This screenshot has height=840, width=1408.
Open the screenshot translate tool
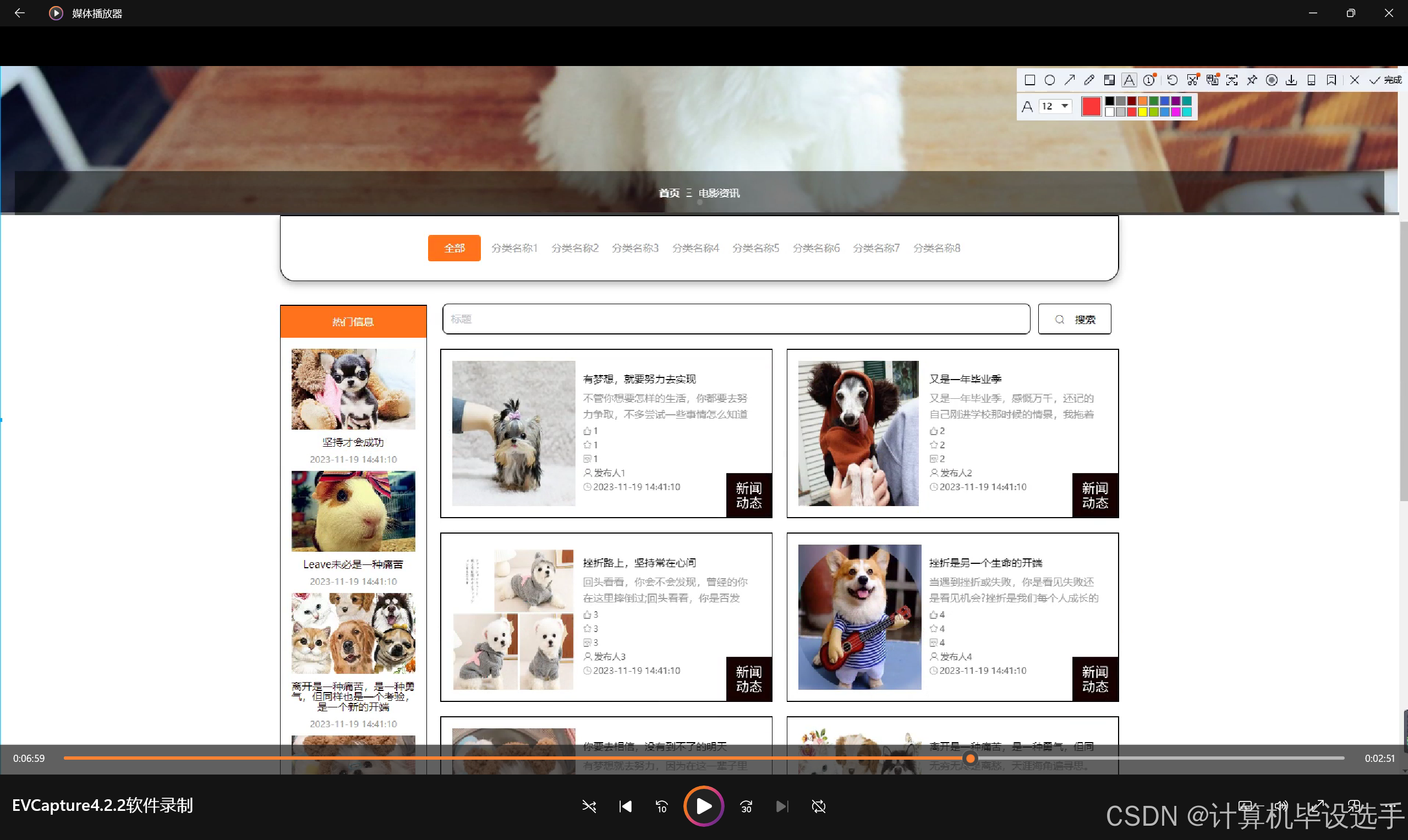[x=1212, y=80]
